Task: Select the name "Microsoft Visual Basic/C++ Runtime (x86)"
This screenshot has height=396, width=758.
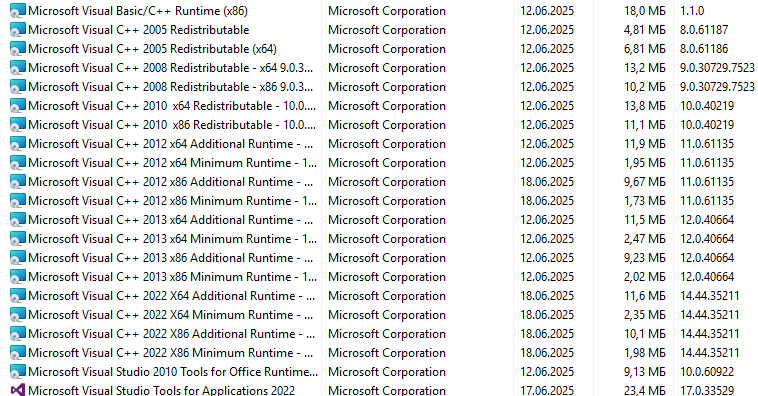Action: point(138,11)
